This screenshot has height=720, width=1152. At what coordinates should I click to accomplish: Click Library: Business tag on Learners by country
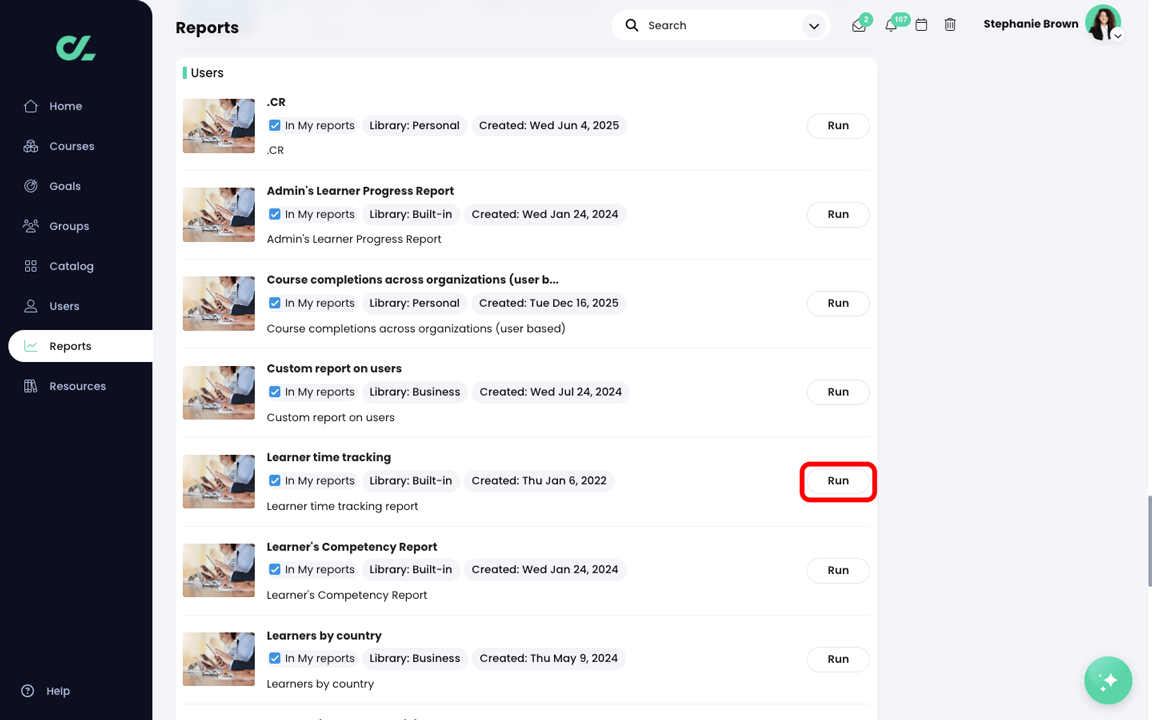click(414, 659)
